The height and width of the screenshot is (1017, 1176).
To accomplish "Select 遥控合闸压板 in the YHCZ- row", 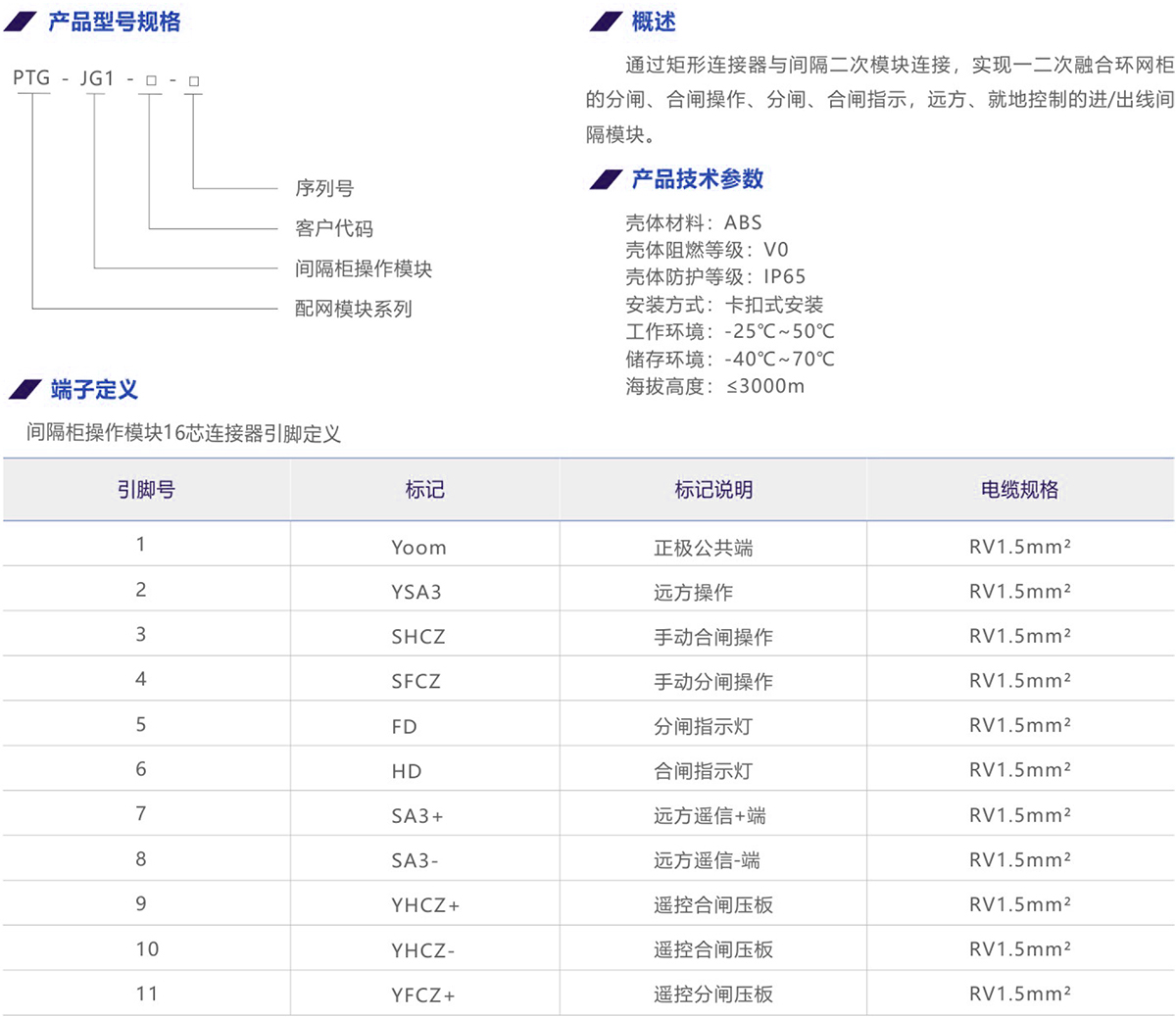I will click(713, 950).
